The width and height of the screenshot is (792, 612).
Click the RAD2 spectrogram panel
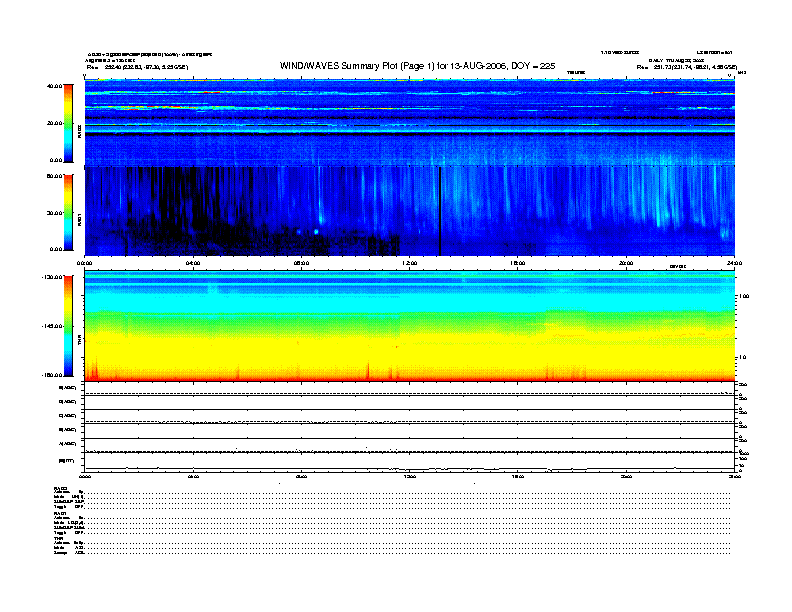click(x=410, y=122)
